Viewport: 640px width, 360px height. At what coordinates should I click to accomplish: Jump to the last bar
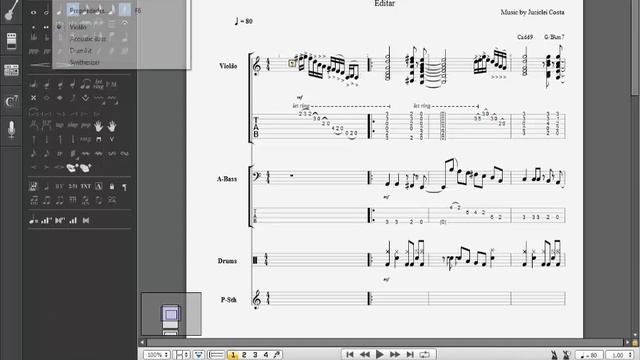(x=410, y=355)
